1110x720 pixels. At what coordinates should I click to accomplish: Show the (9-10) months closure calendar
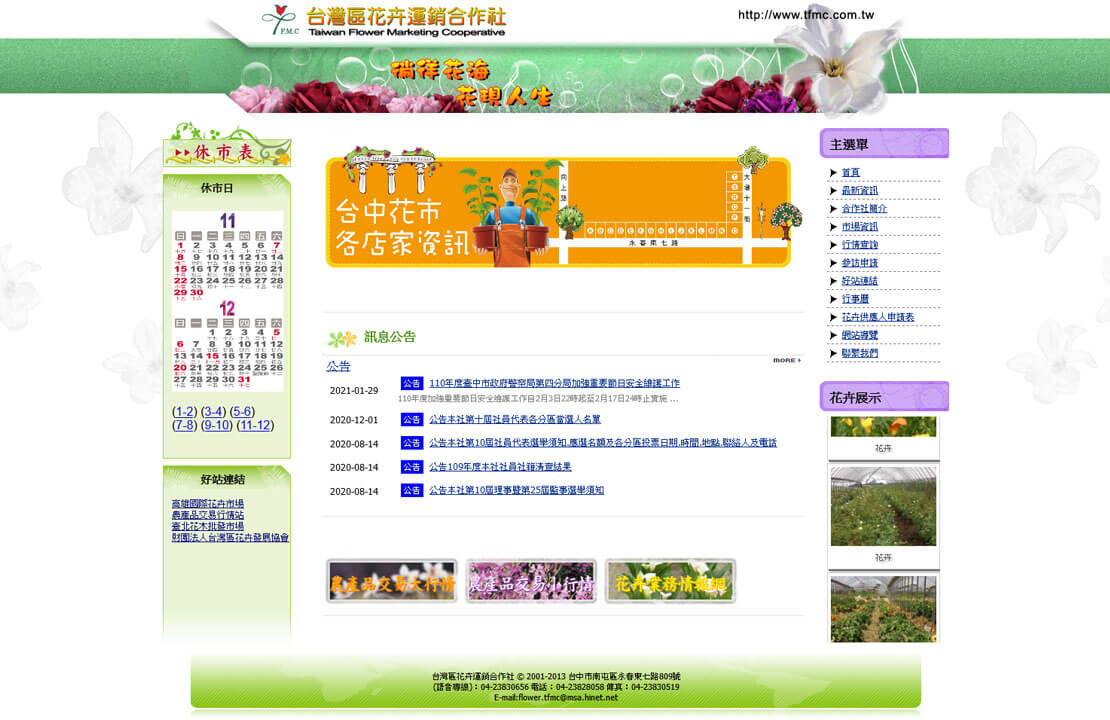[217, 425]
